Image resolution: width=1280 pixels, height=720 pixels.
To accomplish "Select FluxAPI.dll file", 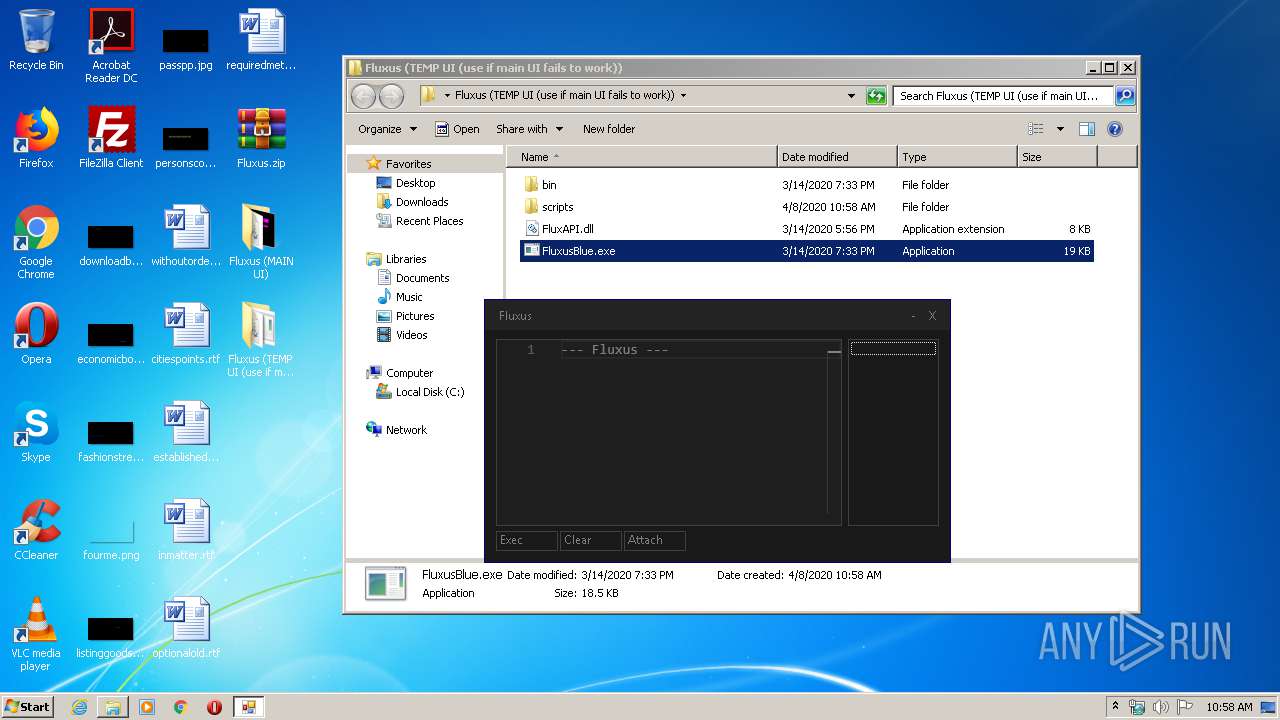I will point(806,229).
